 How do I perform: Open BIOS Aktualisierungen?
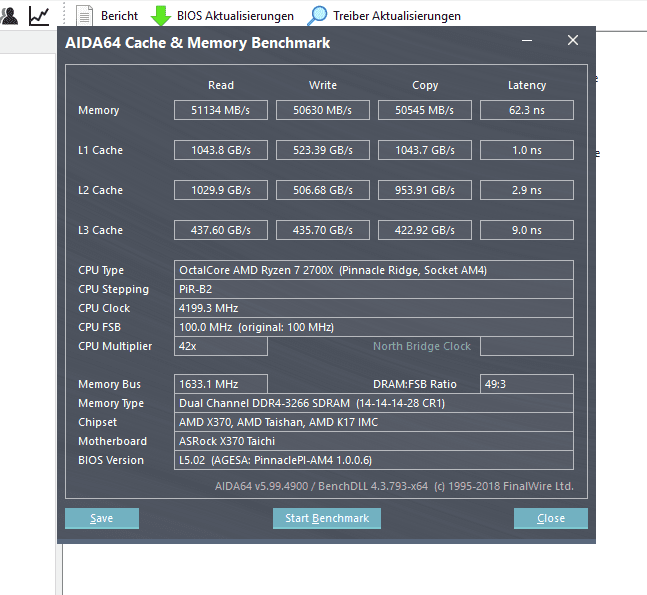tap(235, 16)
